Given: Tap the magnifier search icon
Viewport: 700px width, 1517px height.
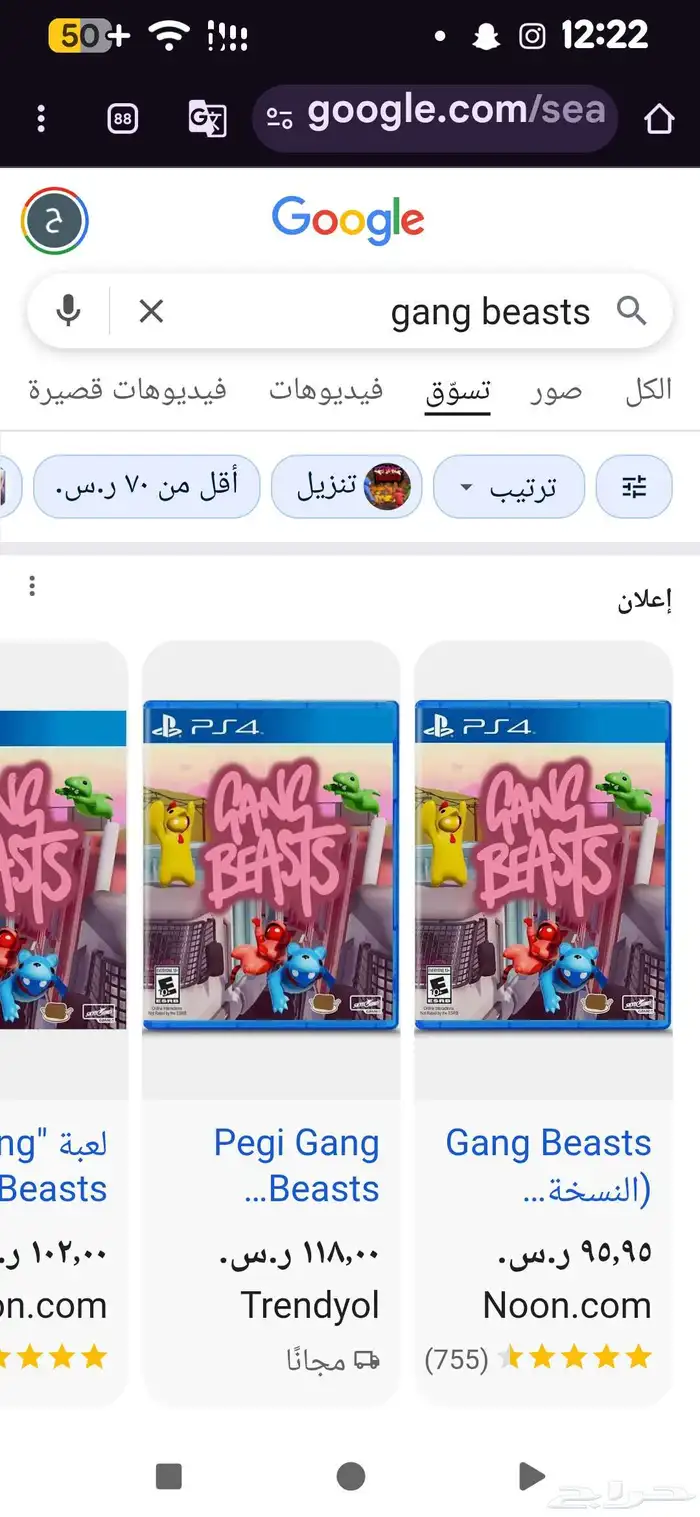Looking at the screenshot, I should pos(631,312).
